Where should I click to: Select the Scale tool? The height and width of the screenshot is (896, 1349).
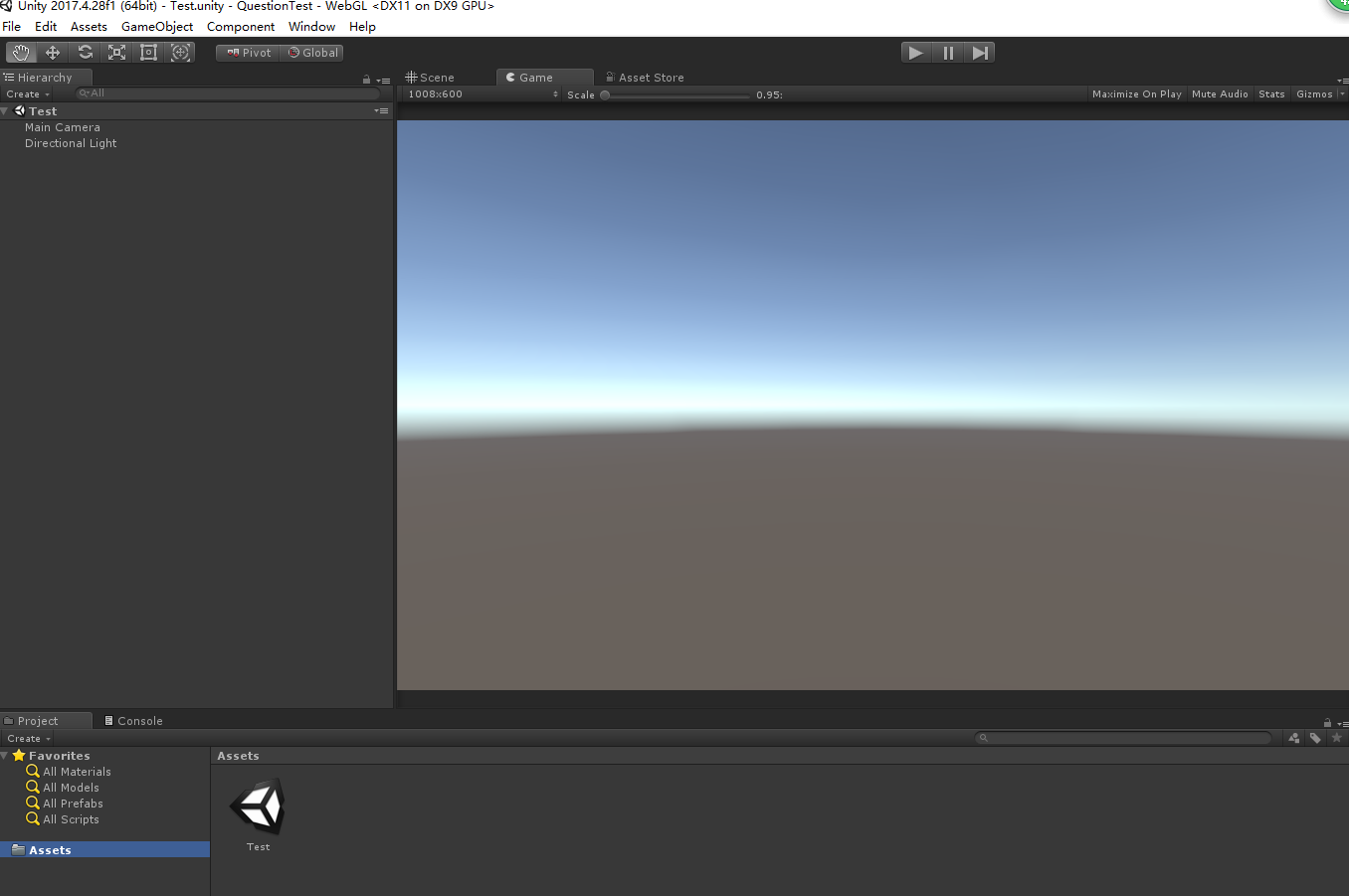[x=116, y=52]
